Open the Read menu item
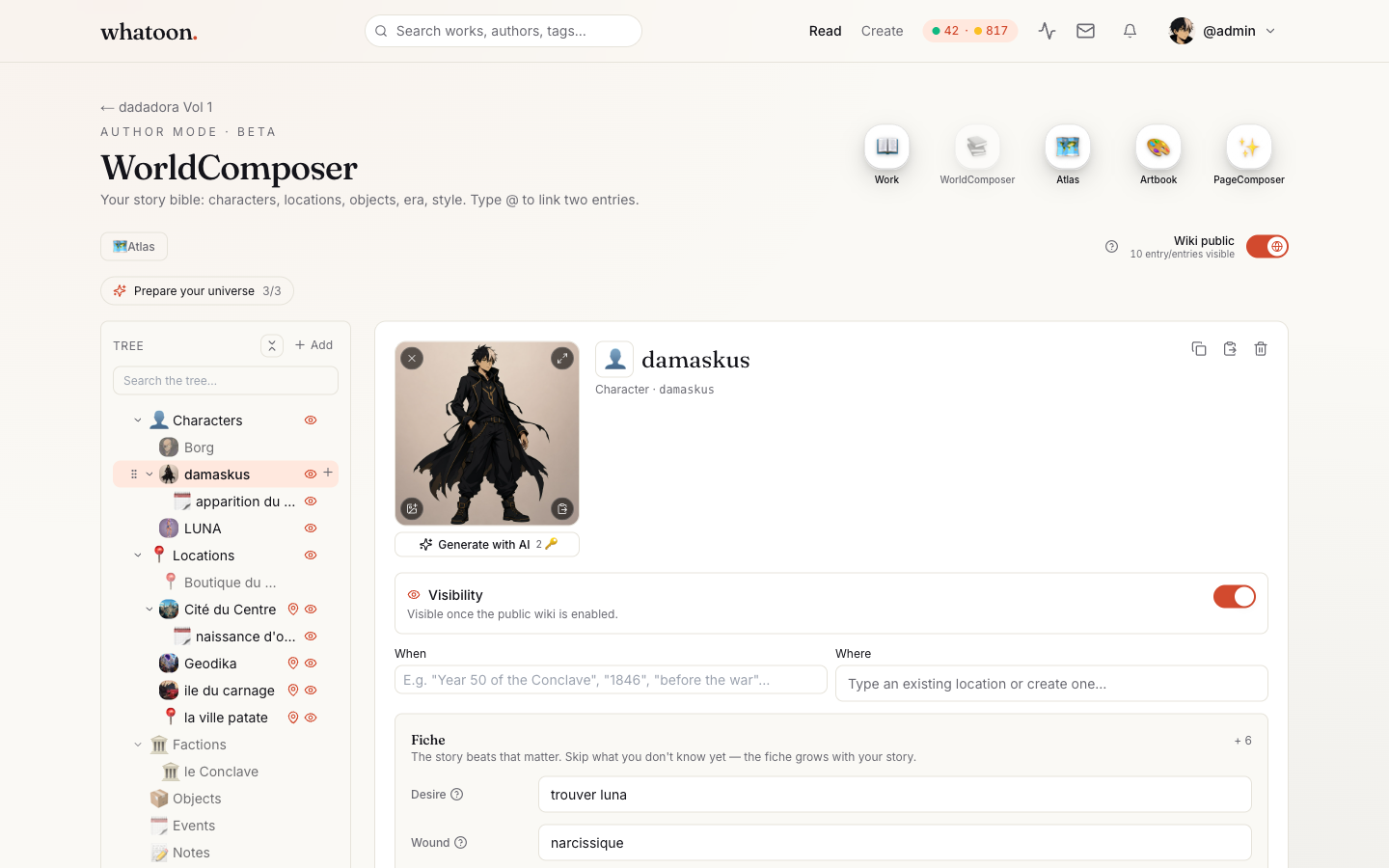The image size is (1389, 868). [x=826, y=31]
